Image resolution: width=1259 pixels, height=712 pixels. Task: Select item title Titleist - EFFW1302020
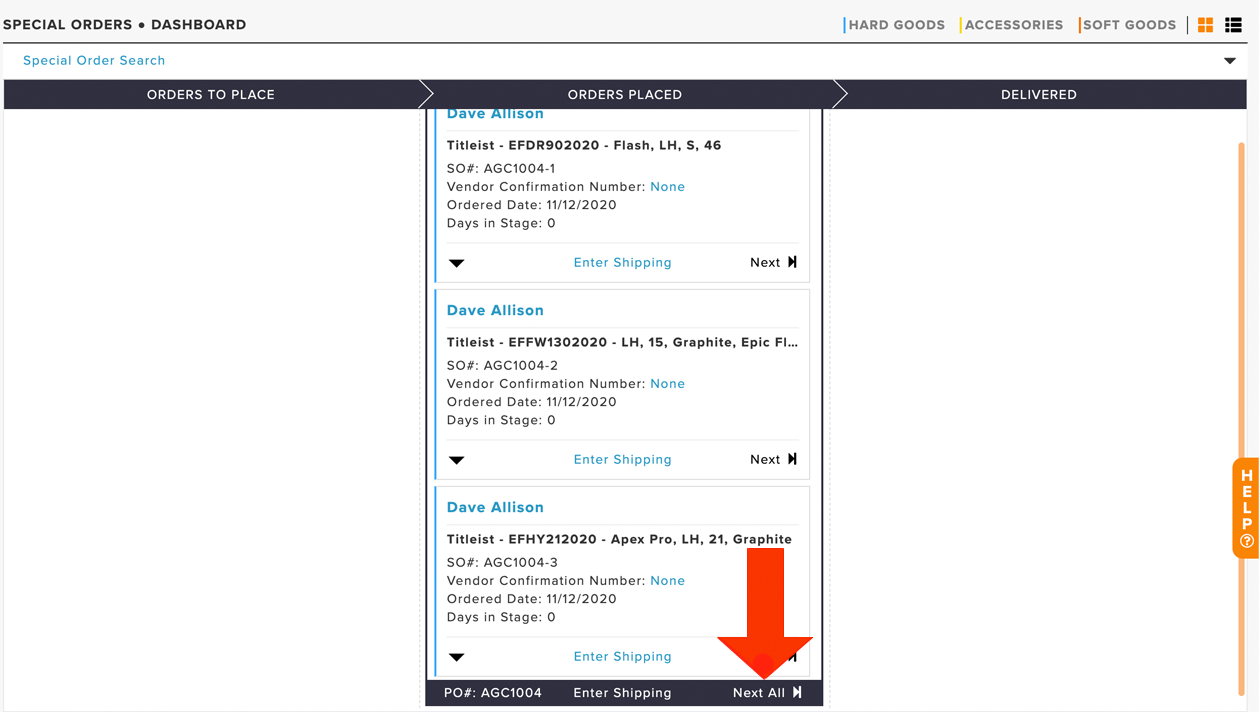tap(622, 342)
